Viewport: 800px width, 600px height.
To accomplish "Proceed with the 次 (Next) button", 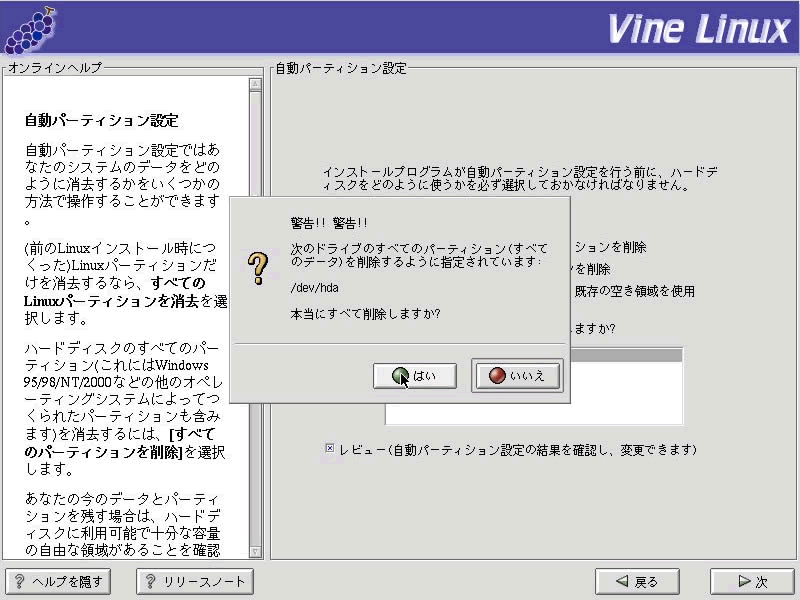I will 753,581.
